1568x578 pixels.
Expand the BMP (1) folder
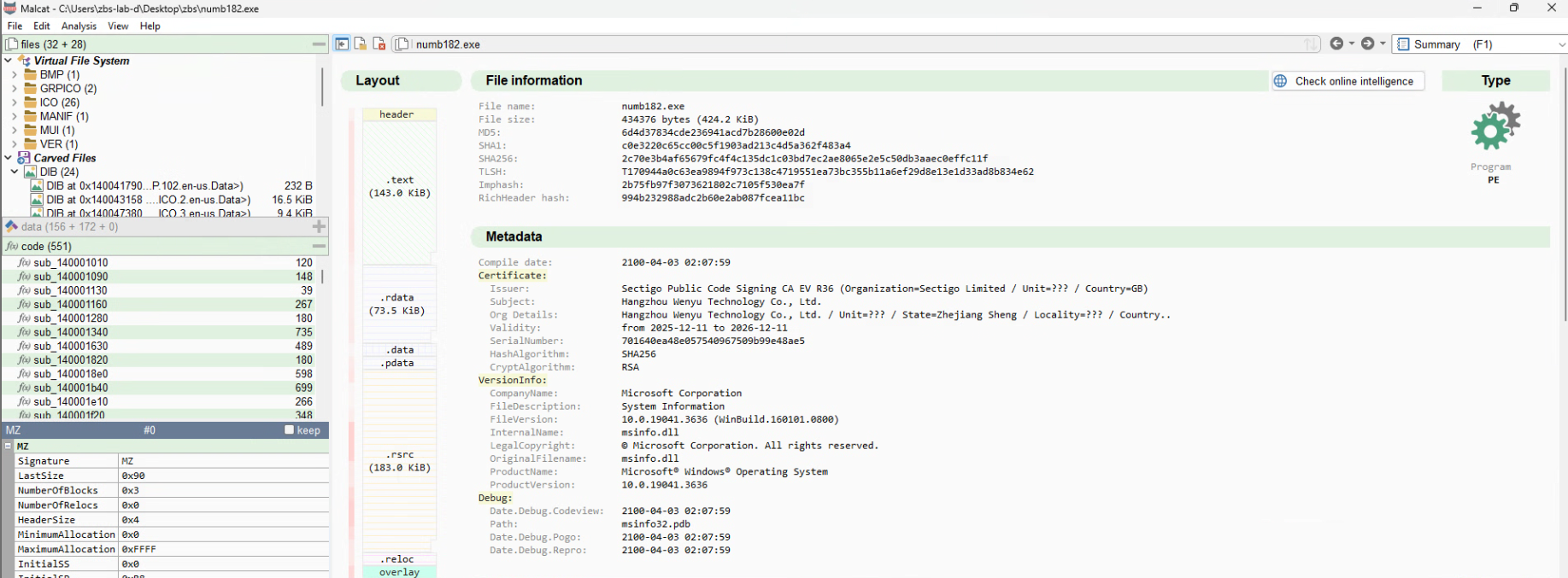[15, 74]
